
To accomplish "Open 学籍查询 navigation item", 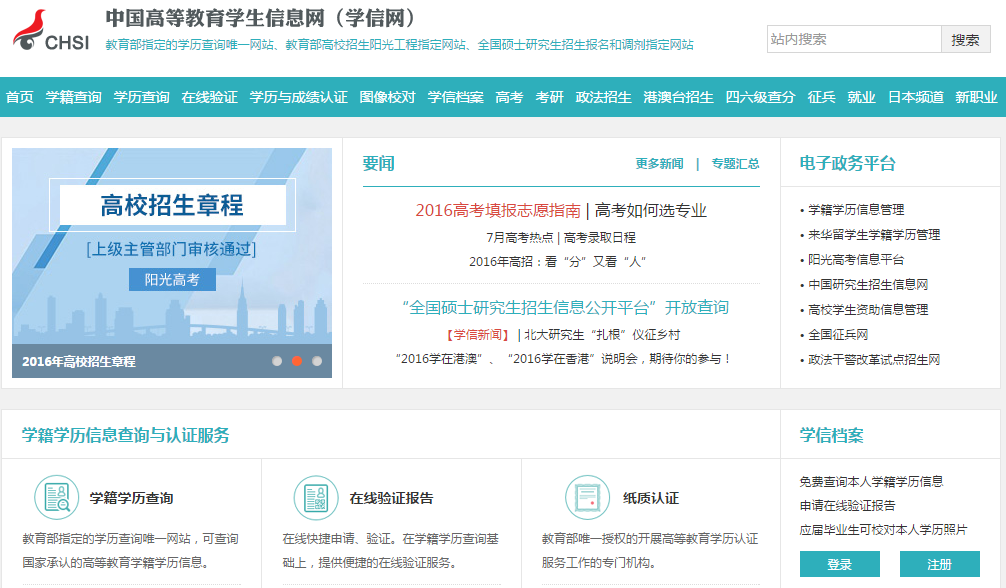I will click(x=74, y=97).
